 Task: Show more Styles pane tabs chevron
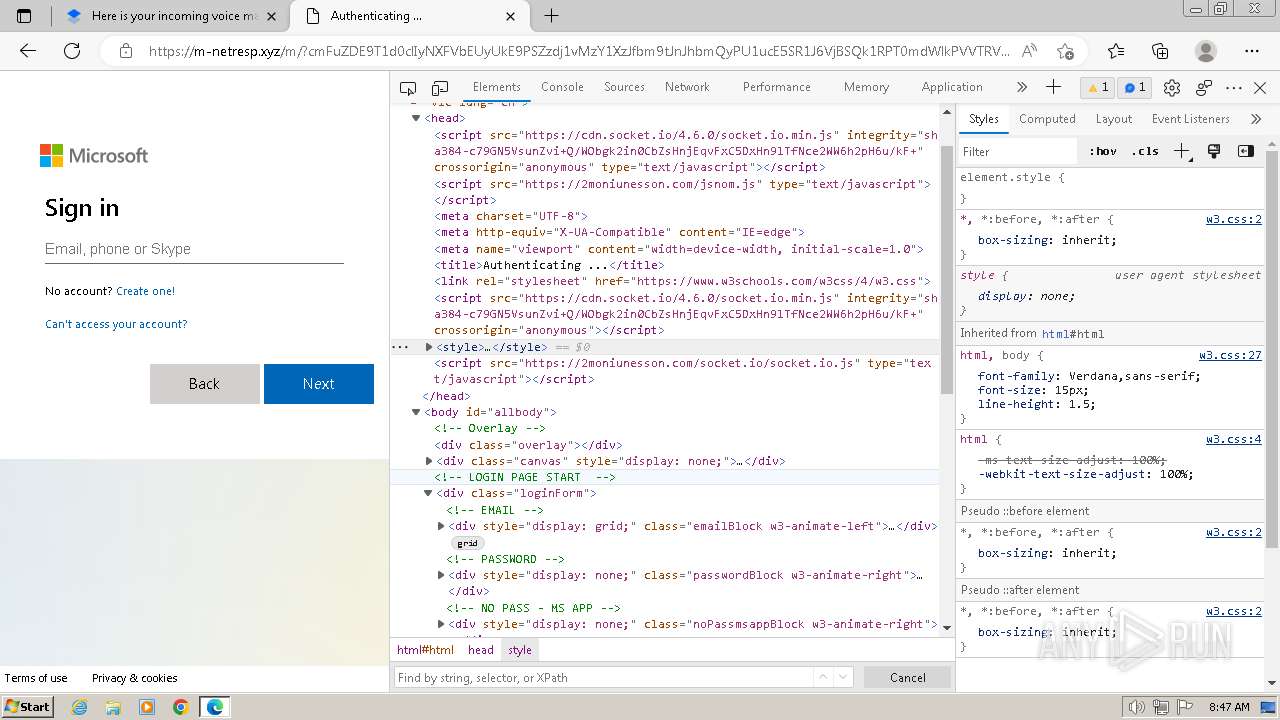[x=1256, y=119]
